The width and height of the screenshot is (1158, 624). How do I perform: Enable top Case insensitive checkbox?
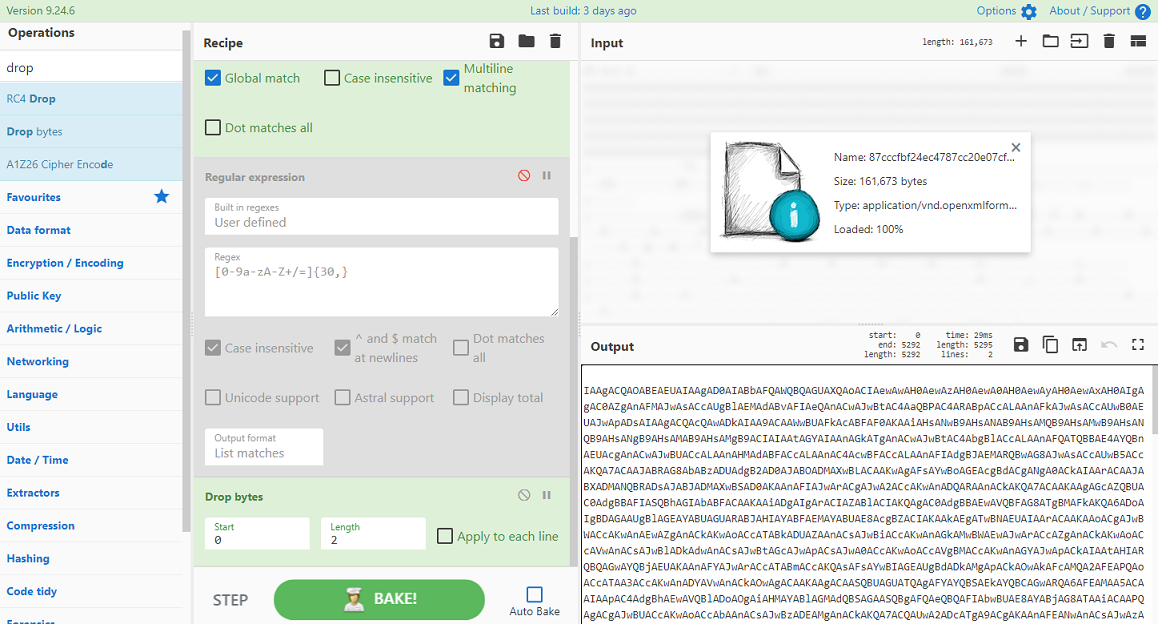tap(332, 78)
